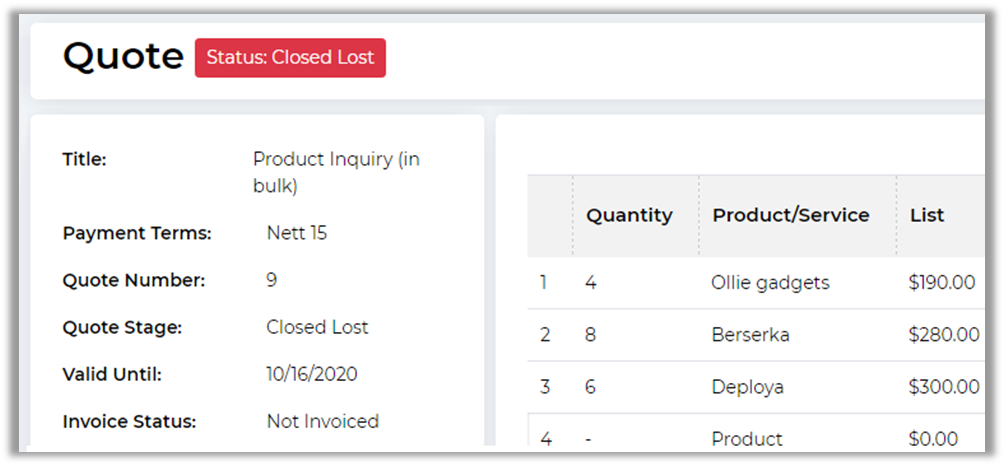Click the Not Invoiced status value
Image resolution: width=1005 pixels, height=466 pixels.
pyautogui.click(x=322, y=422)
